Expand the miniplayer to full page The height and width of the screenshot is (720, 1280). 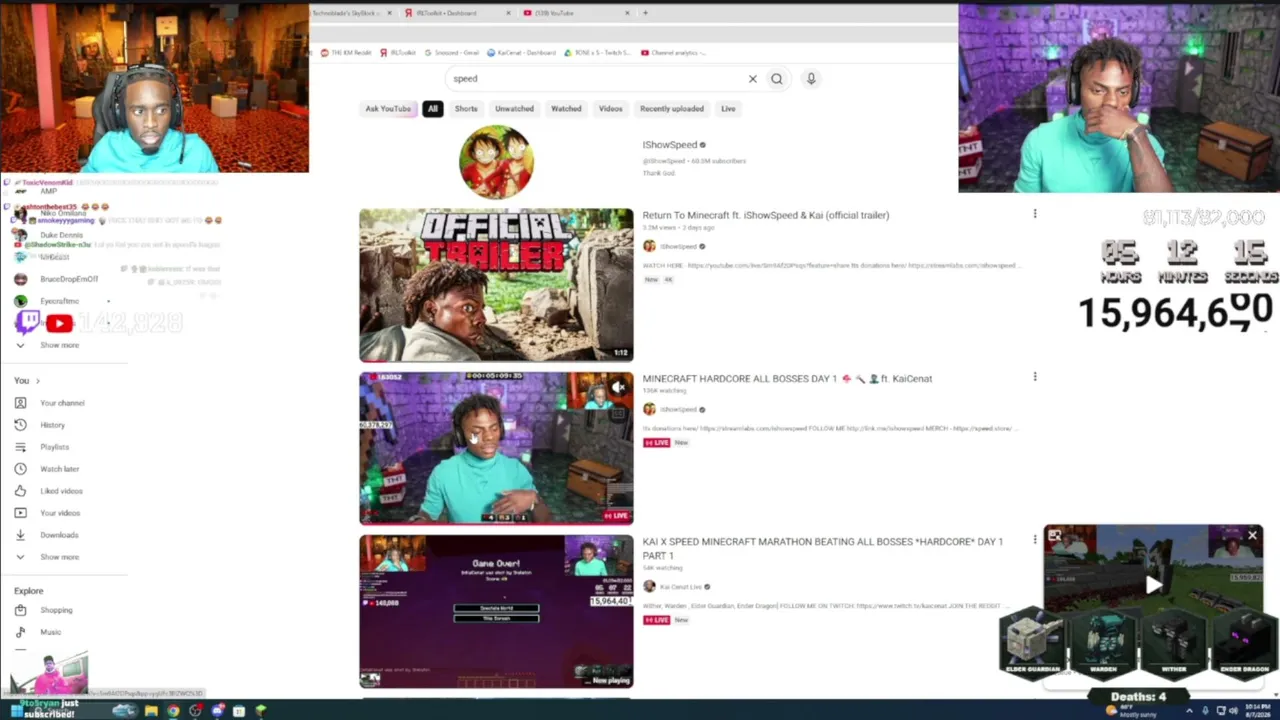pyautogui.click(x=1054, y=536)
